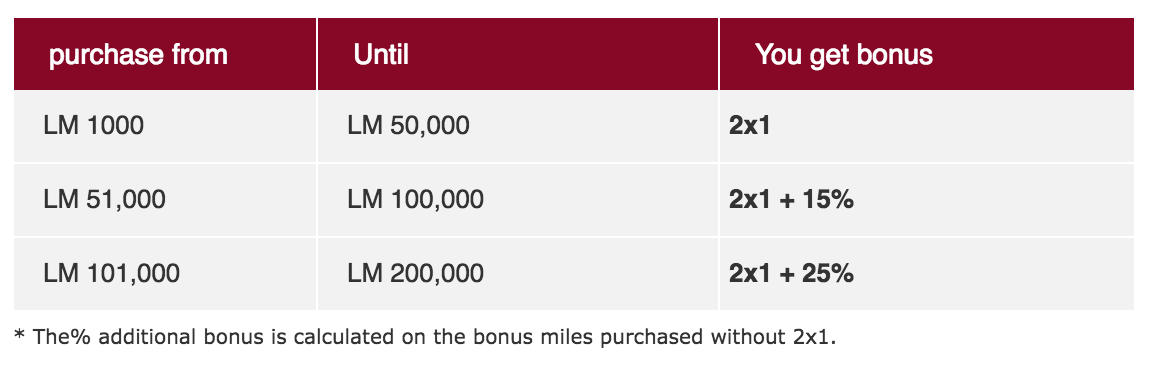Select the LM 50,000 cell
The image size is (1156, 378).
coord(518,126)
